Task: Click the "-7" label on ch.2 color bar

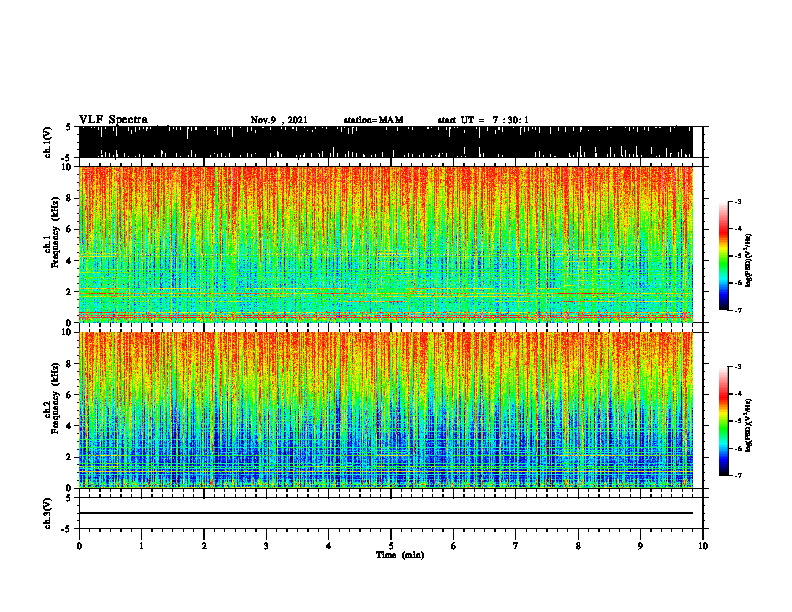Action: pyautogui.click(x=738, y=475)
